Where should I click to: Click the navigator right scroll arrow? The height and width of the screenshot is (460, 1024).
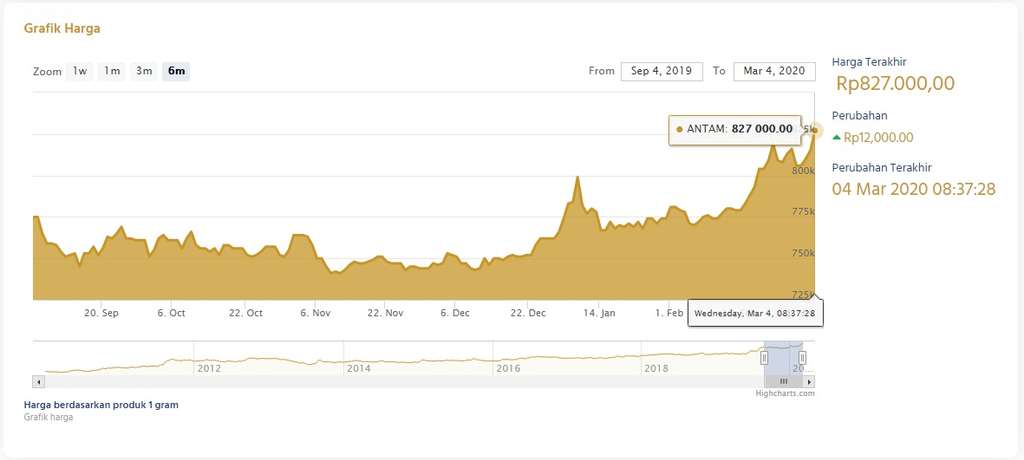pos(808,382)
